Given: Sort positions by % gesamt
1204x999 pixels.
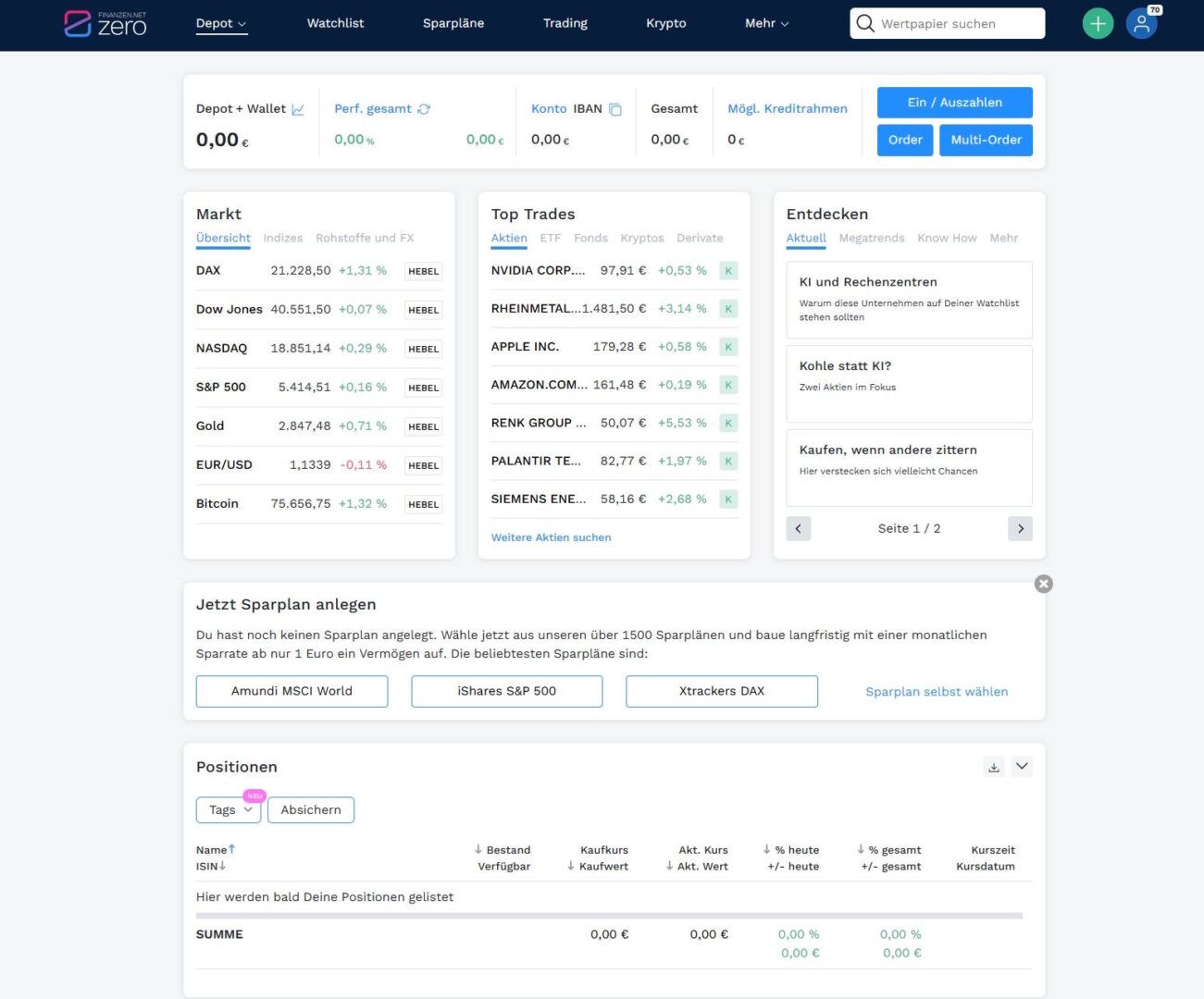Looking at the screenshot, I should click(x=888, y=850).
